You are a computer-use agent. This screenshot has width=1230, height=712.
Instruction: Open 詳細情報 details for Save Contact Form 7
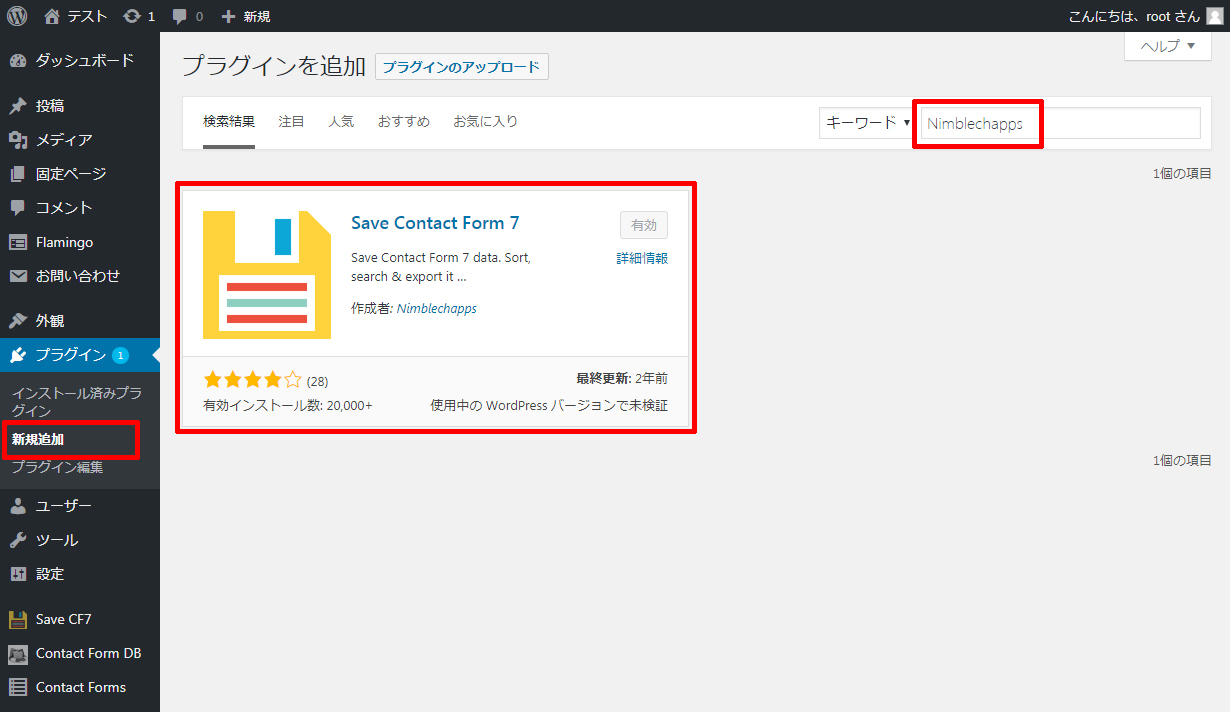coord(641,258)
